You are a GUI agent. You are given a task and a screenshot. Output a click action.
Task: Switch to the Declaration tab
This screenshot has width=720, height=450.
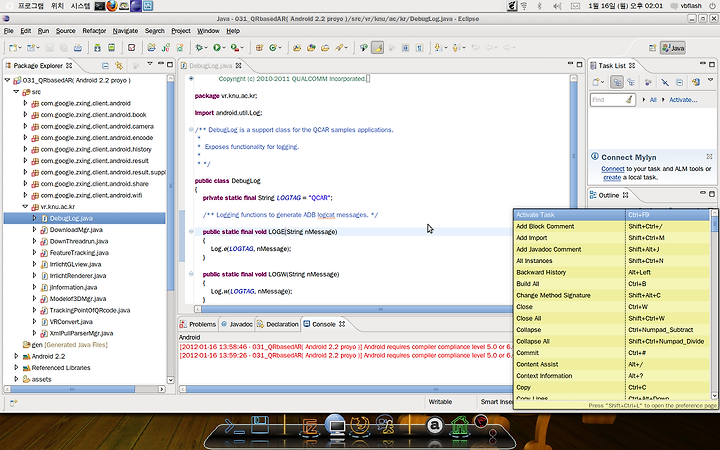pos(277,324)
